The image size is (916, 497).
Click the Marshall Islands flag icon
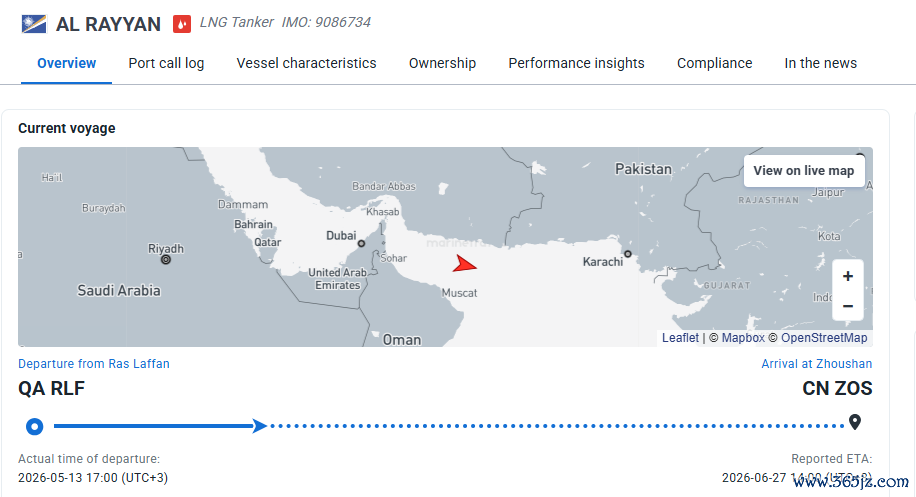point(34,24)
